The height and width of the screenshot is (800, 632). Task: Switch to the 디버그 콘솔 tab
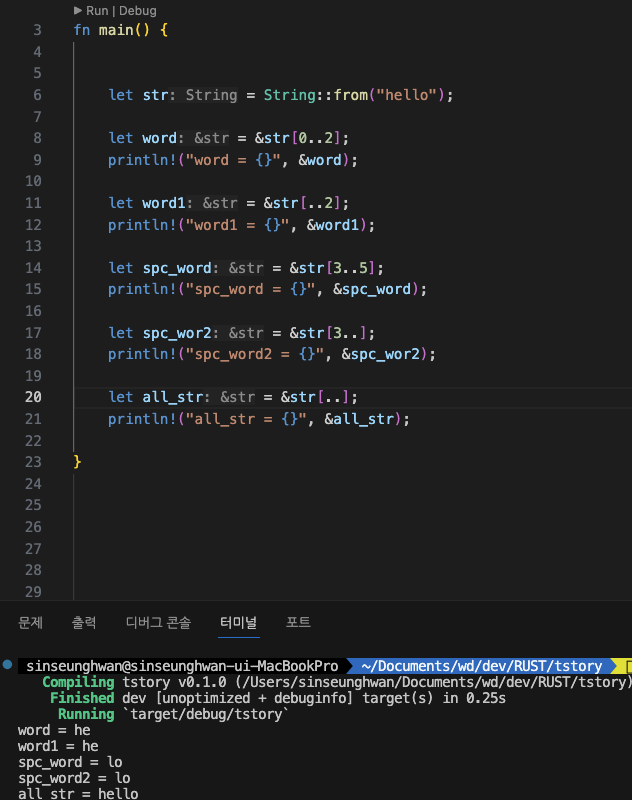click(158, 622)
